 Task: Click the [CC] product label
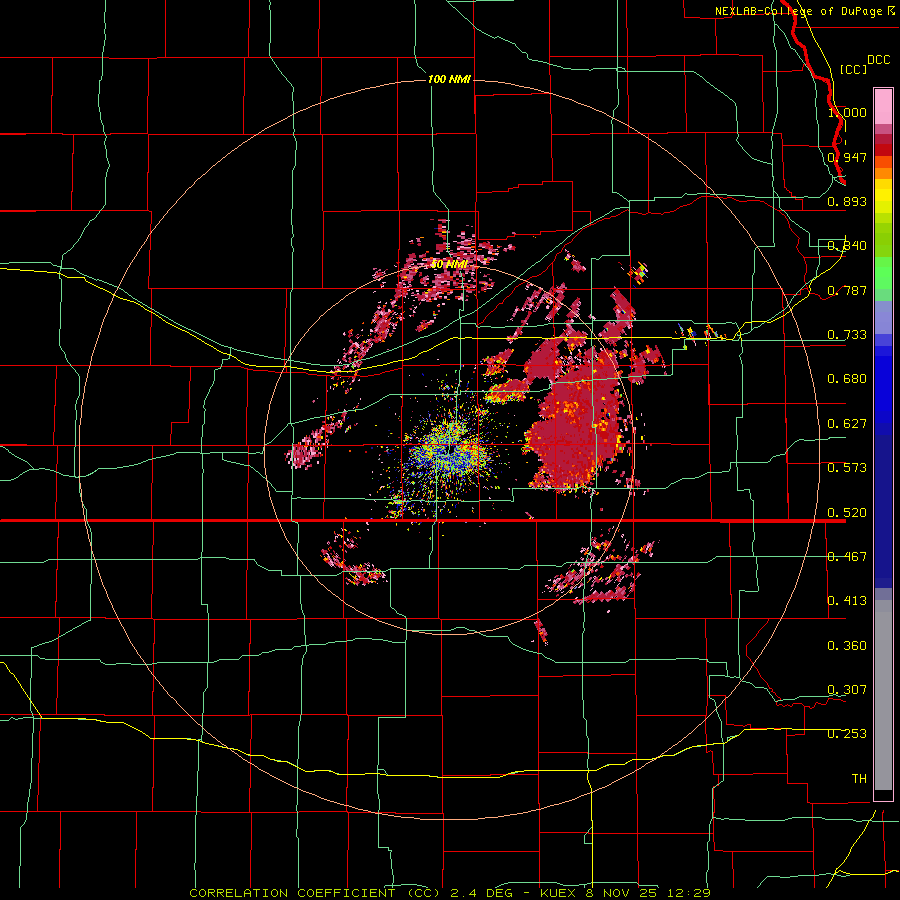click(x=853, y=69)
